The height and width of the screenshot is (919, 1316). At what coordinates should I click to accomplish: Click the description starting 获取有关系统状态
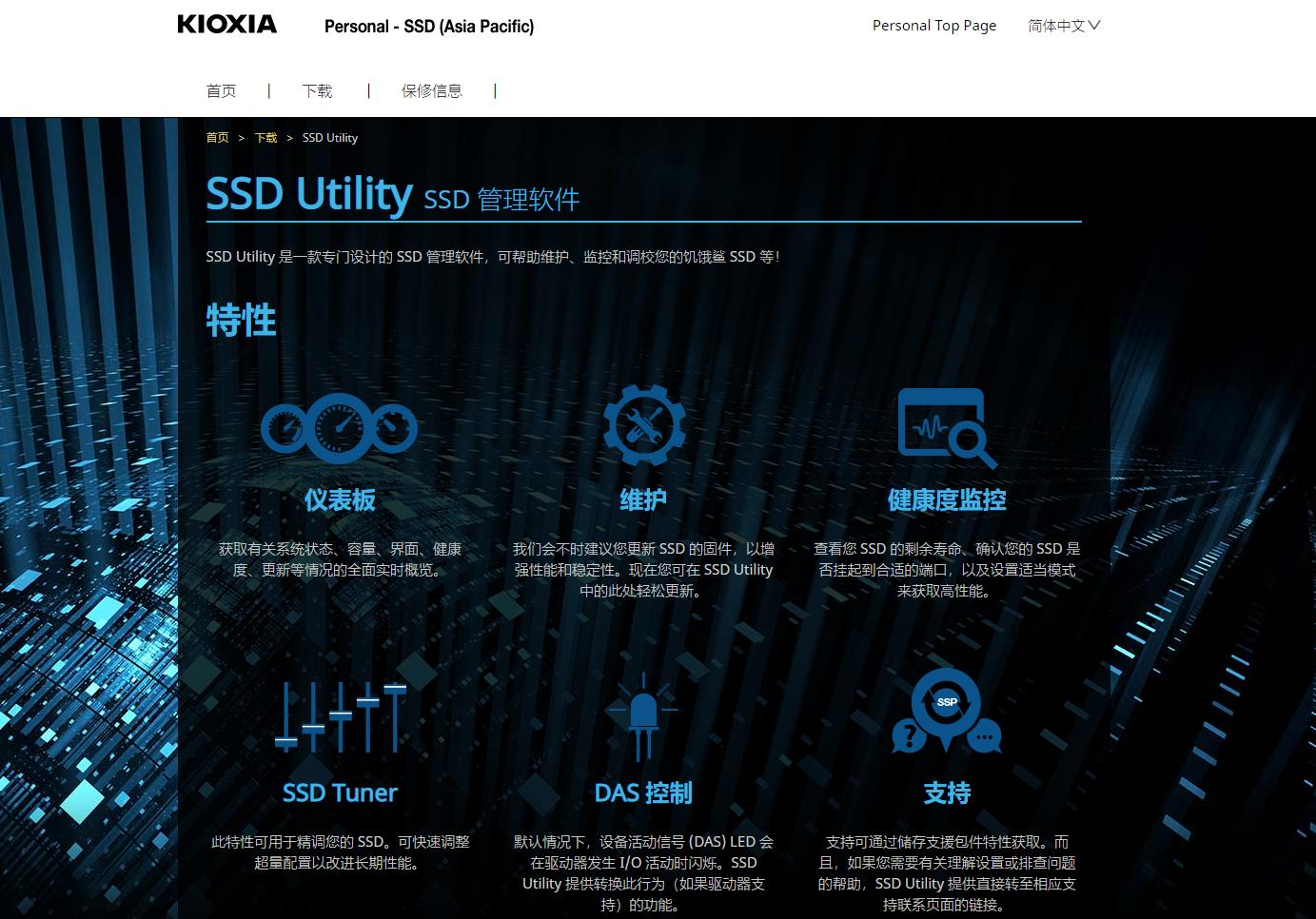(340, 559)
